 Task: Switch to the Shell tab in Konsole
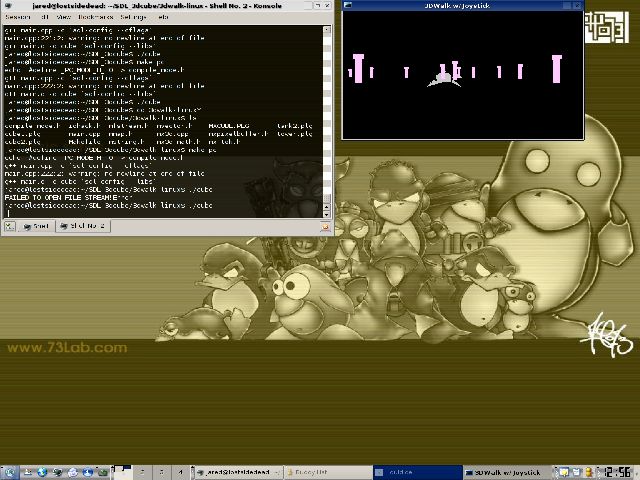pyautogui.click(x=36, y=226)
